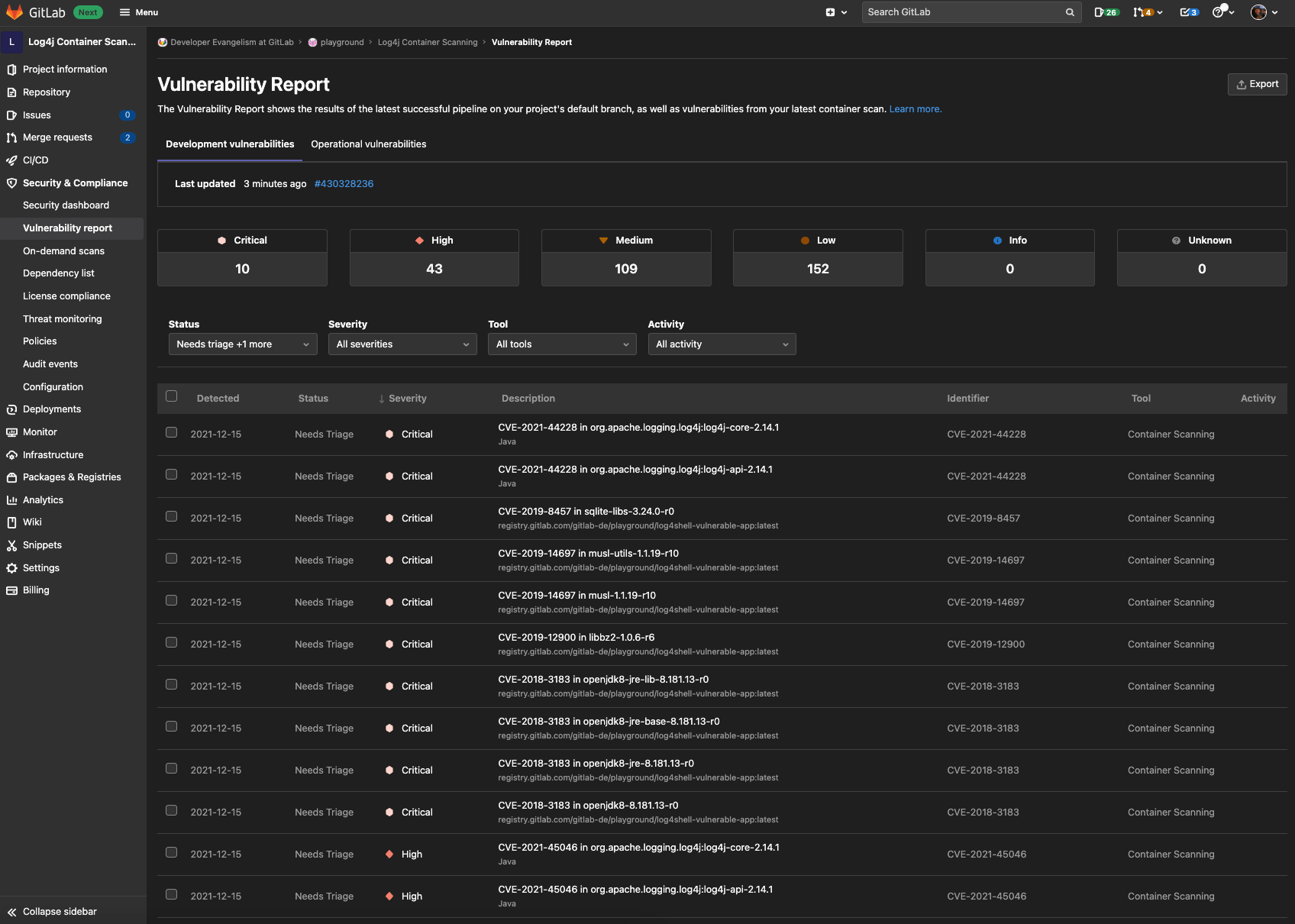Open the merge requests icon in top bar
The image size is (1295, 924).
coord(1145,12)
